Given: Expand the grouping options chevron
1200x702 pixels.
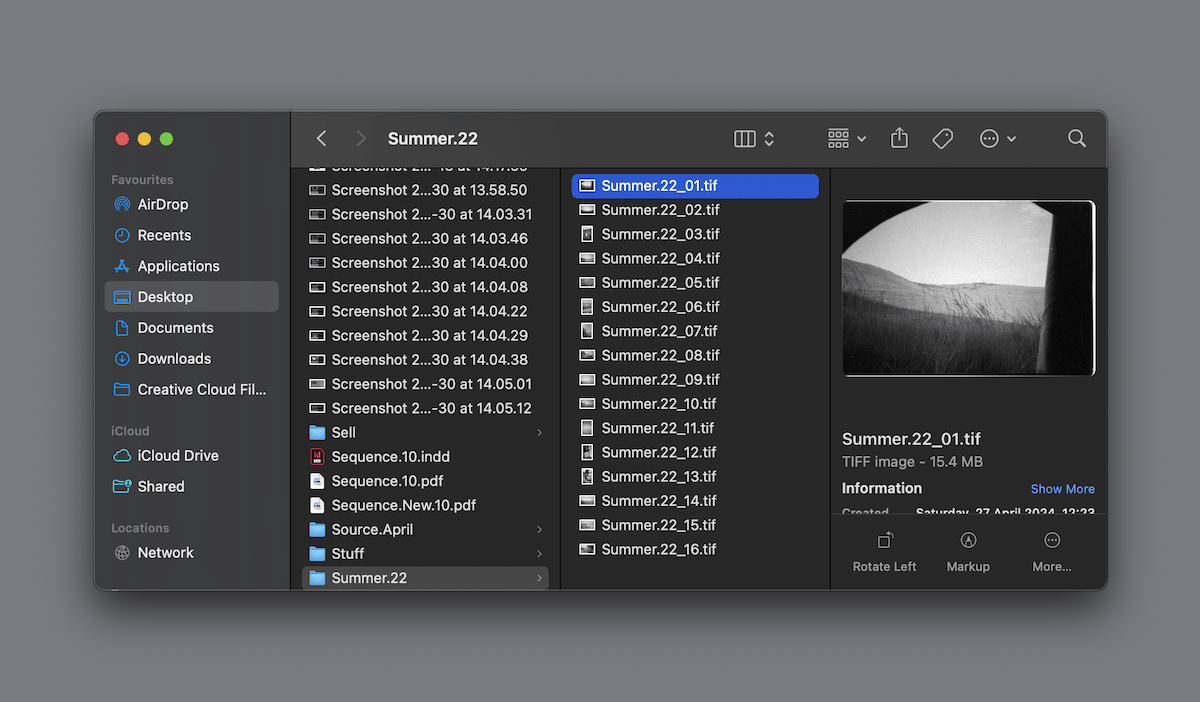Looking at the screenshot, I should [x=861, y=138].
